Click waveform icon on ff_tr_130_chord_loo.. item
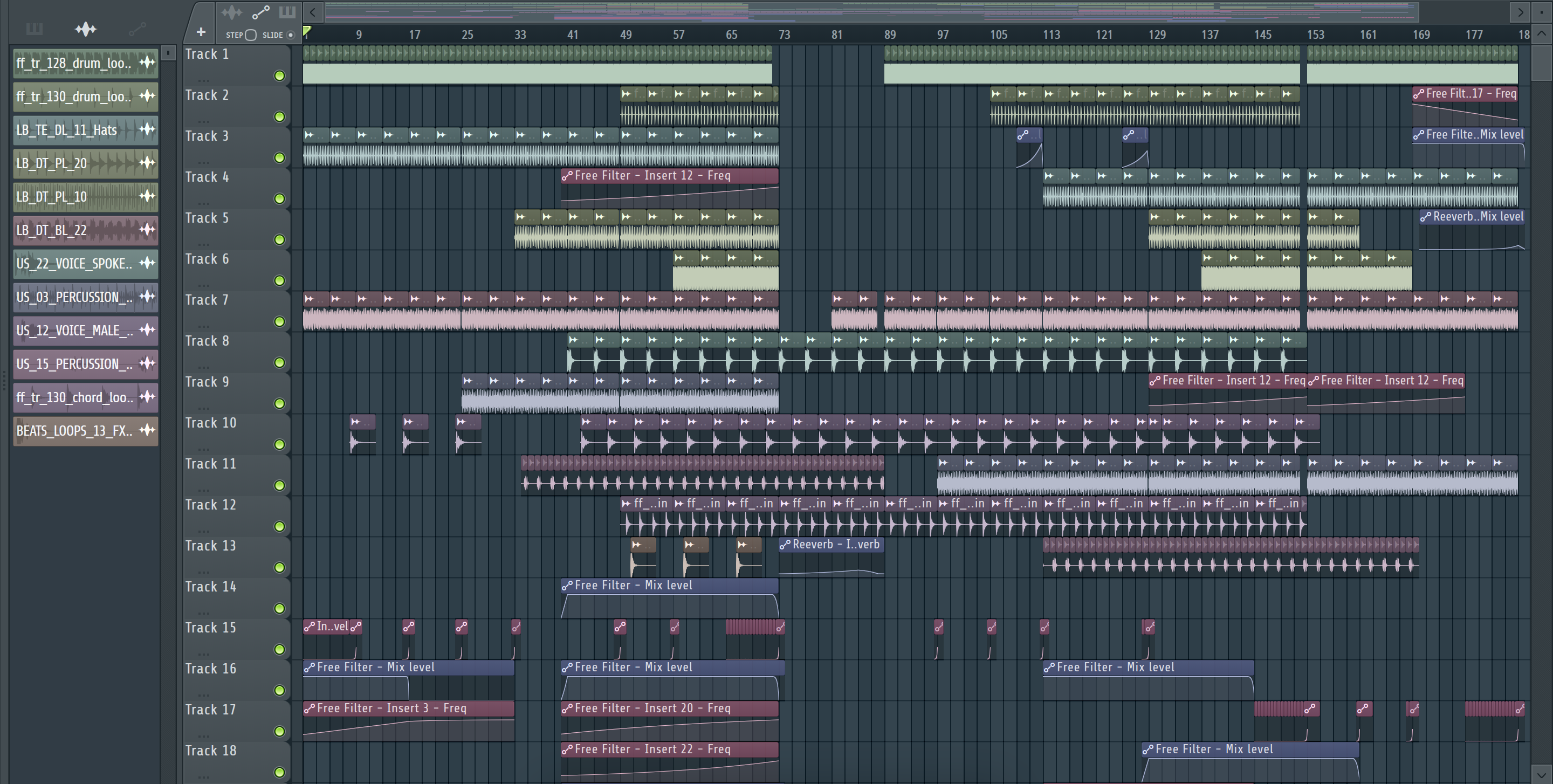Viewport: 1553px width, 784px height. (x=147, y=396)
